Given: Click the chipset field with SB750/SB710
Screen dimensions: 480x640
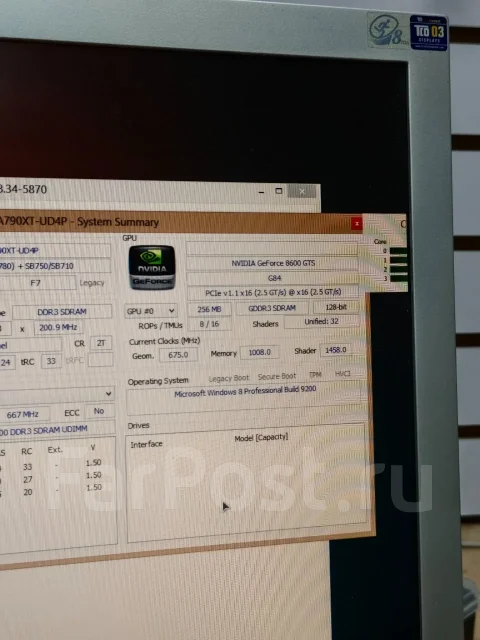Looking at the screenshot, I should (55, 266).
